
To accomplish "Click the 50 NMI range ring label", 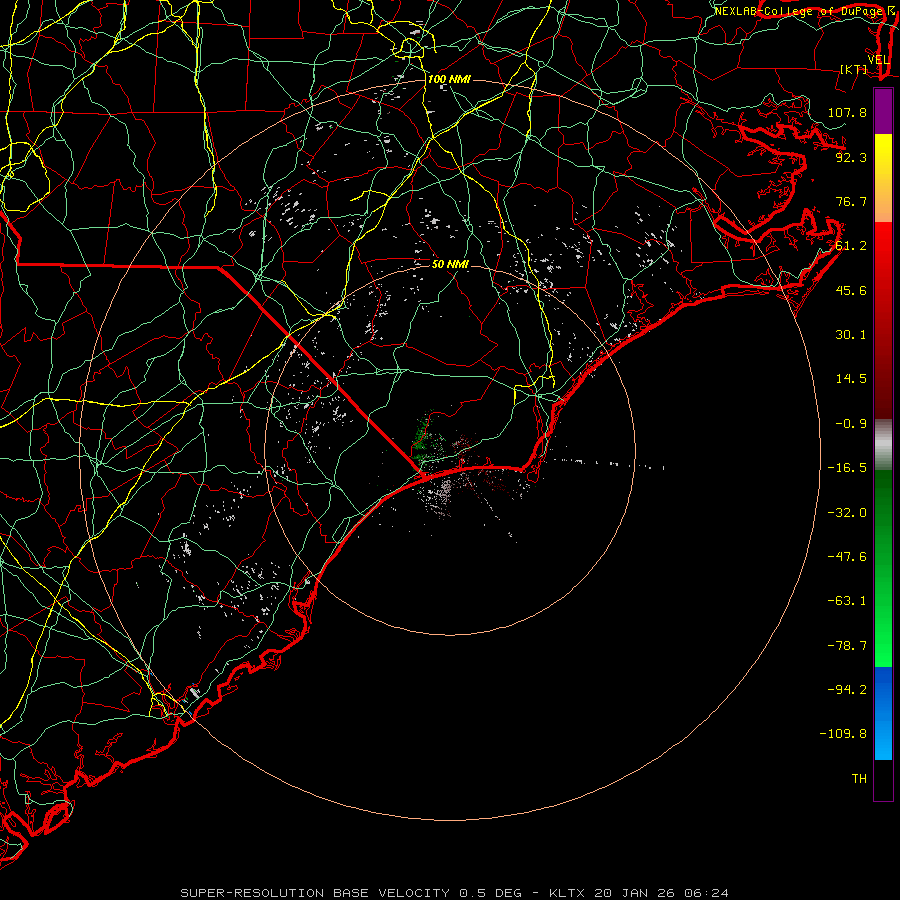I will (450, 264).
